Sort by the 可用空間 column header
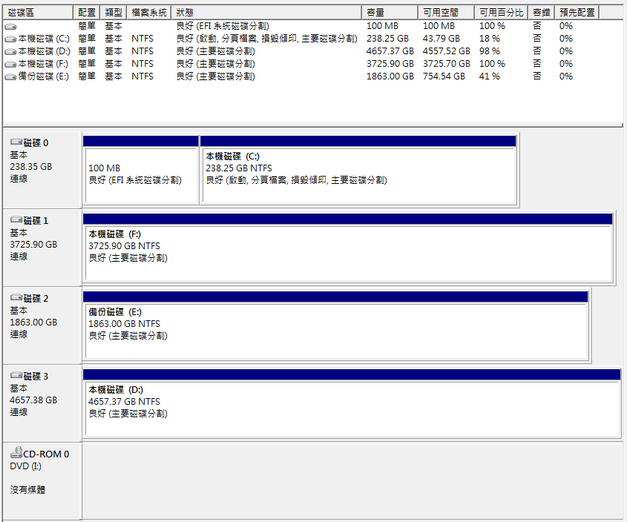627x522 pixels. [446, 13]
